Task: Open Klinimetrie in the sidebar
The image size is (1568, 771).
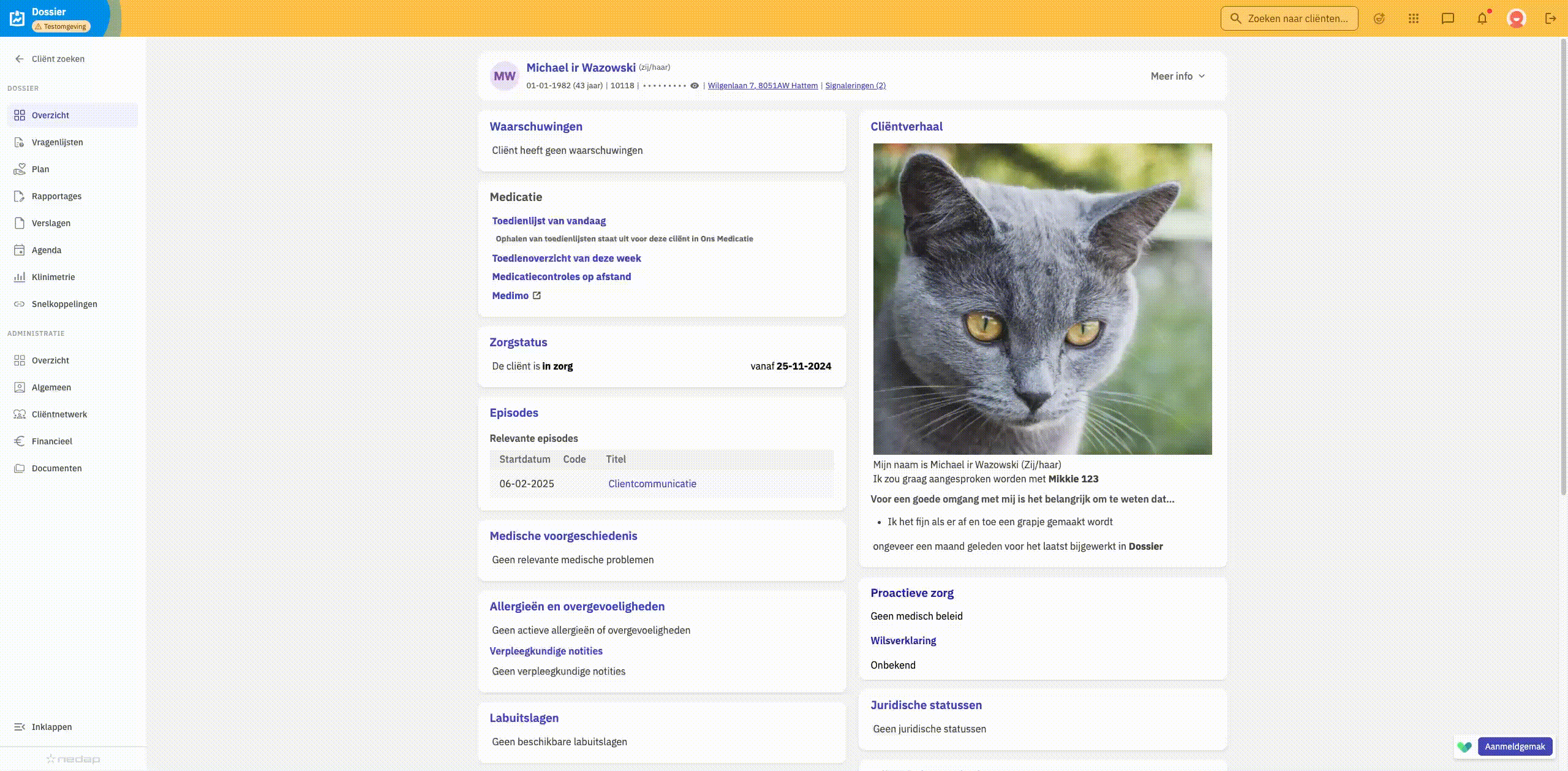Action: [53, 277]
